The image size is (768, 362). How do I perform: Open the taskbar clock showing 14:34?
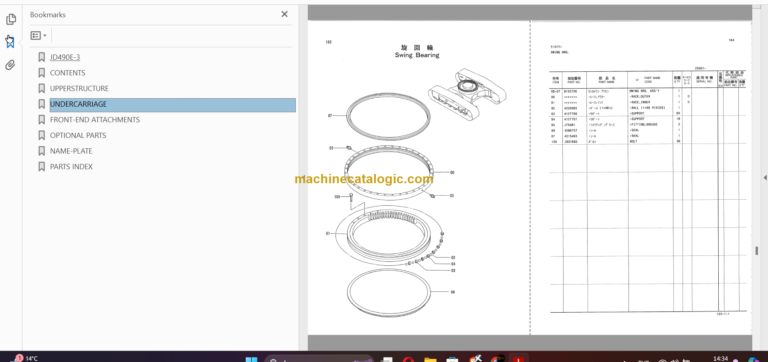pos(720,359)
